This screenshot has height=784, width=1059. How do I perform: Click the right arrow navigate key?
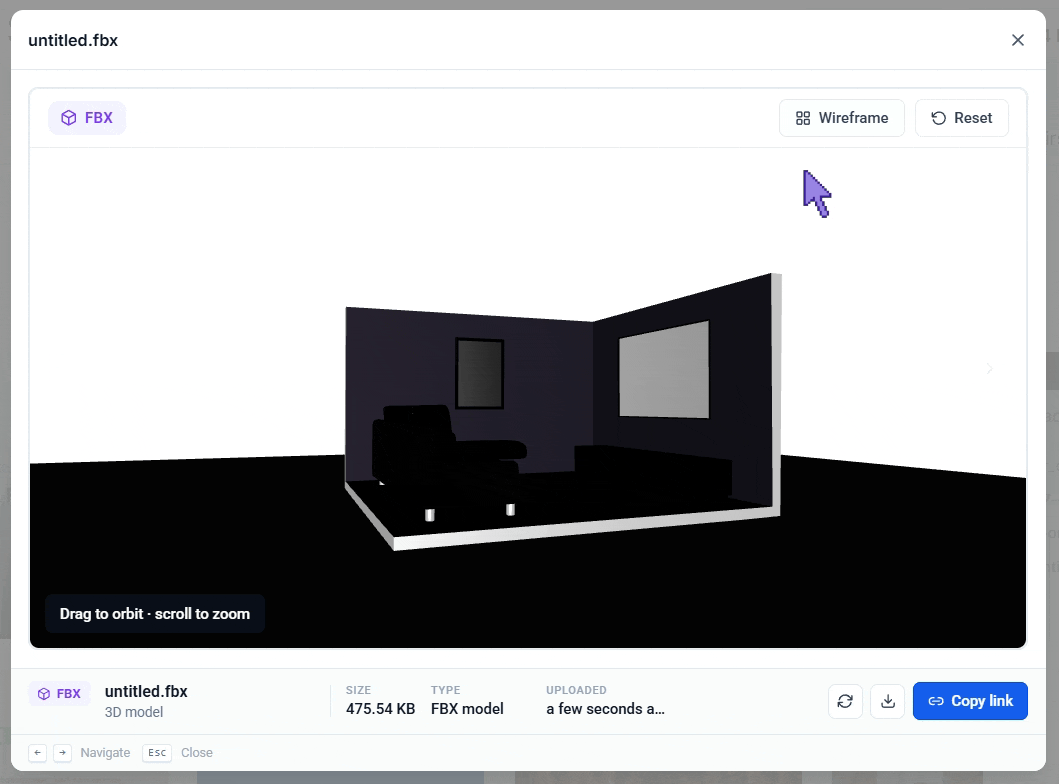click(63, 752)
